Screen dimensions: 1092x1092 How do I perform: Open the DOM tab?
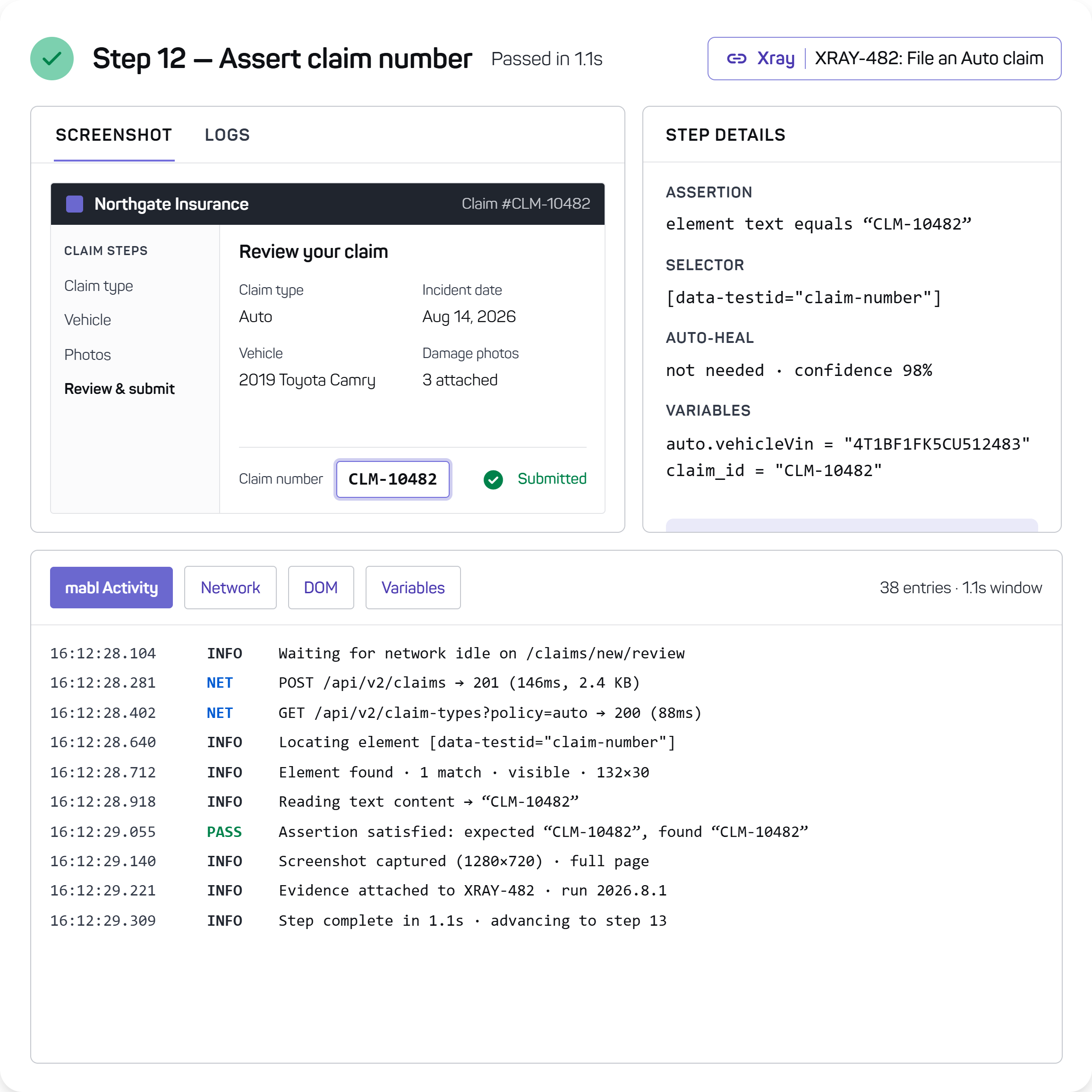tap(321, 588)
